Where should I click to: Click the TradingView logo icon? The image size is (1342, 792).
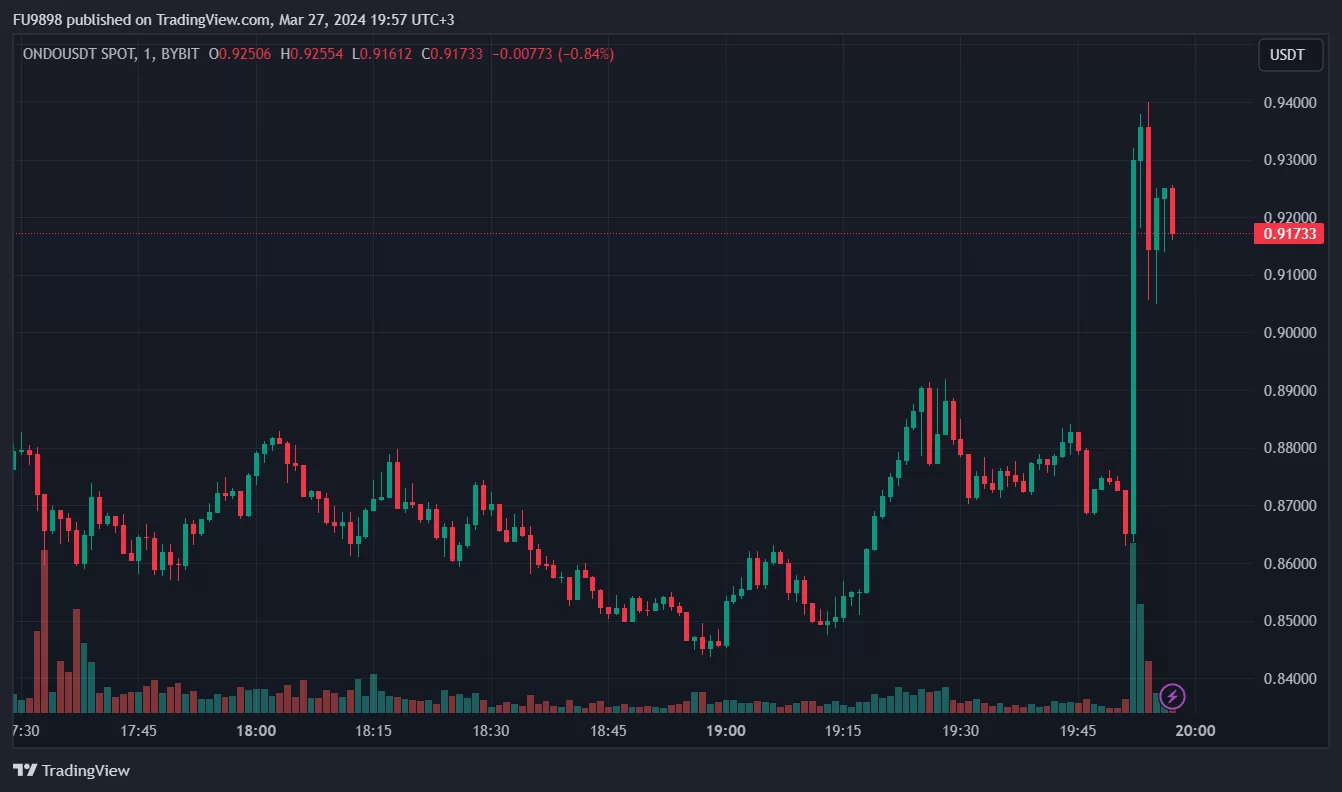pyautogui.click(x=25, y=771)
